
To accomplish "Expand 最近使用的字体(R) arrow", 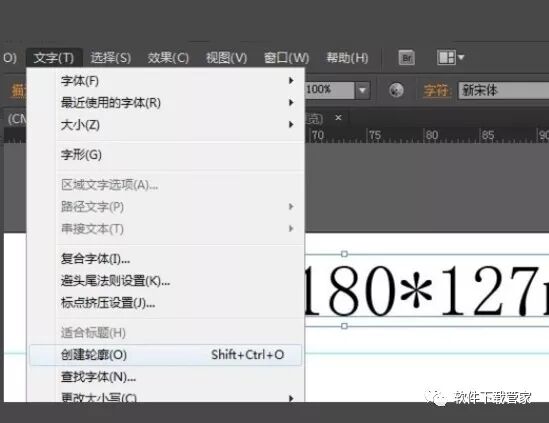I will point(291,103).
